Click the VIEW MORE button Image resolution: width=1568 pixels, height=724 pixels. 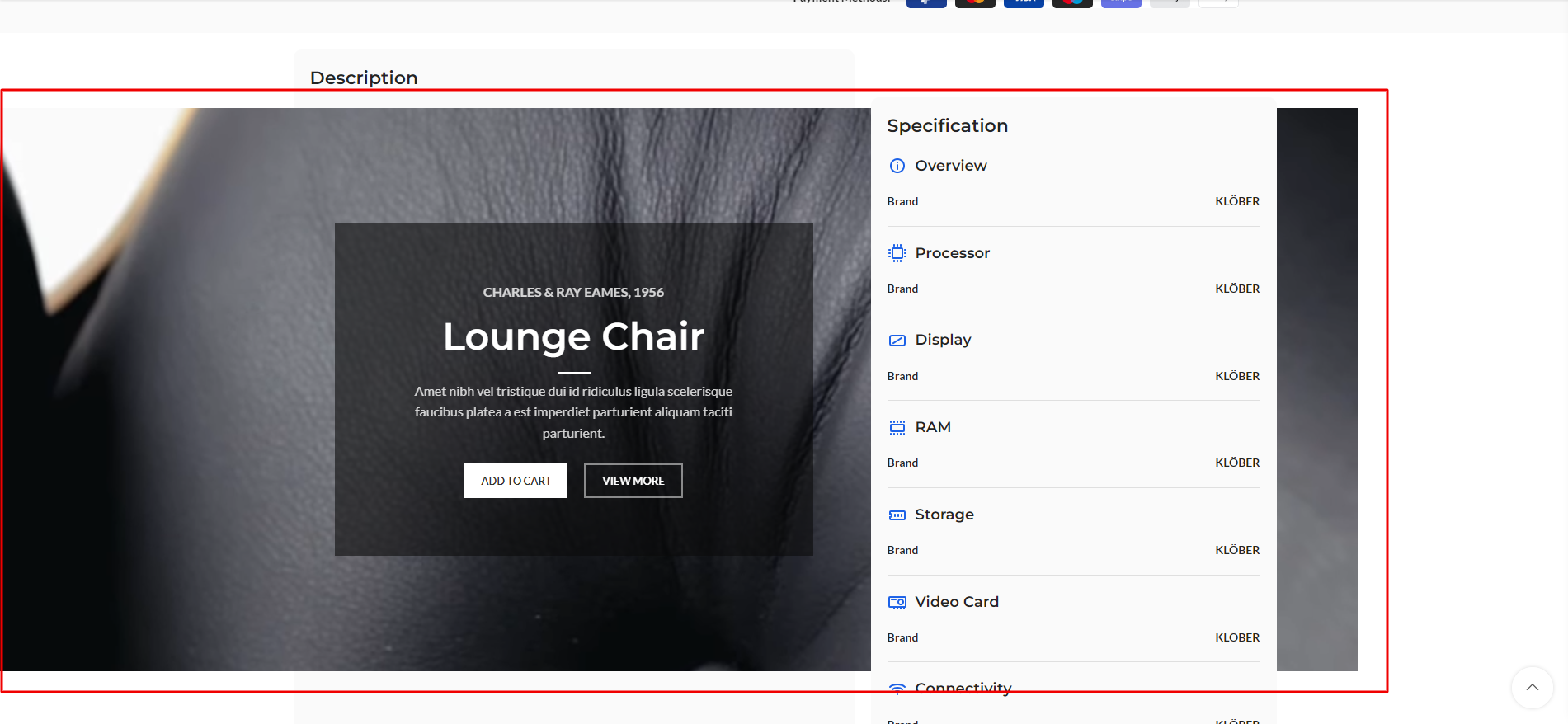click(633, 481)
